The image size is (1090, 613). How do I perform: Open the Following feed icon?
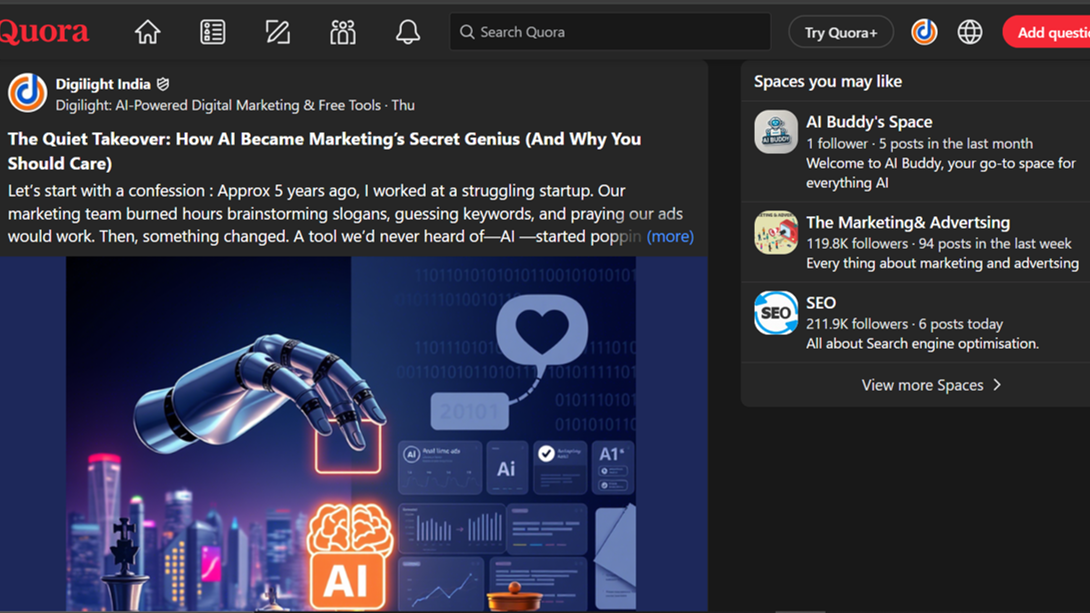[x=212, y=31]
